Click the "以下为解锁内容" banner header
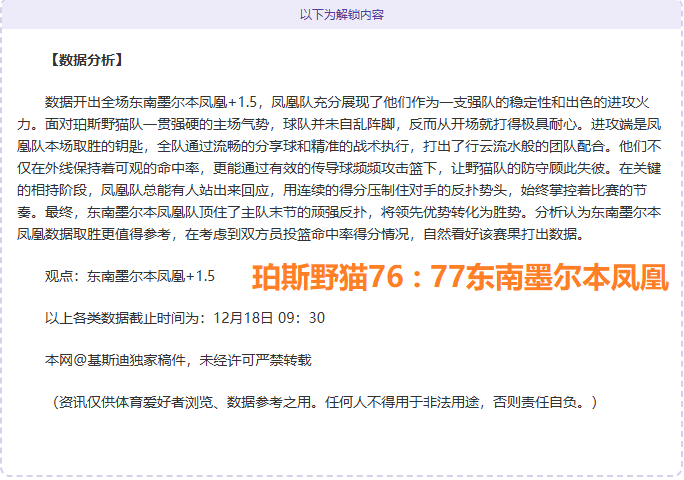 point(341,15)
